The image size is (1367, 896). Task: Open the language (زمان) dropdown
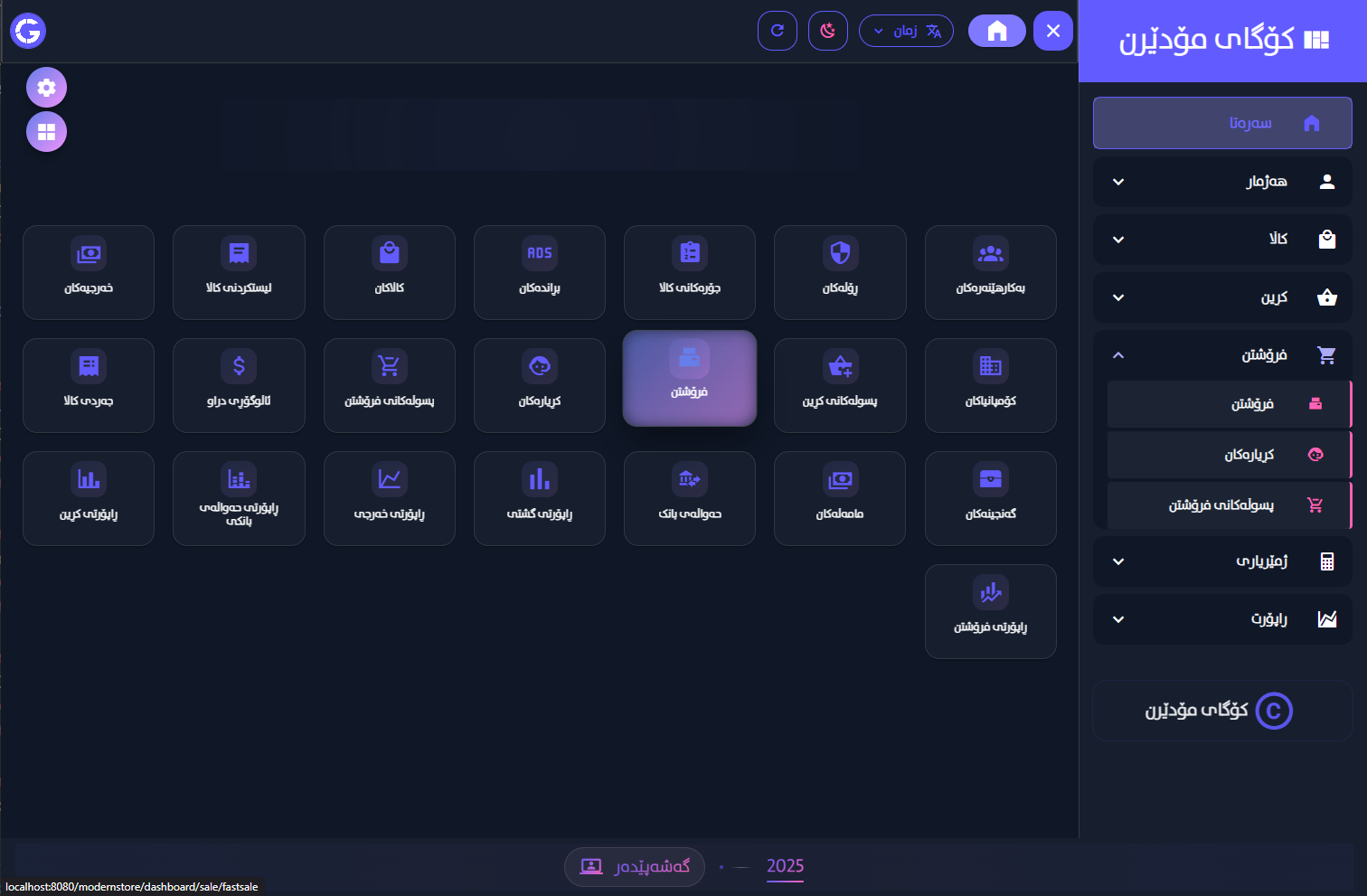pos(906,31)
